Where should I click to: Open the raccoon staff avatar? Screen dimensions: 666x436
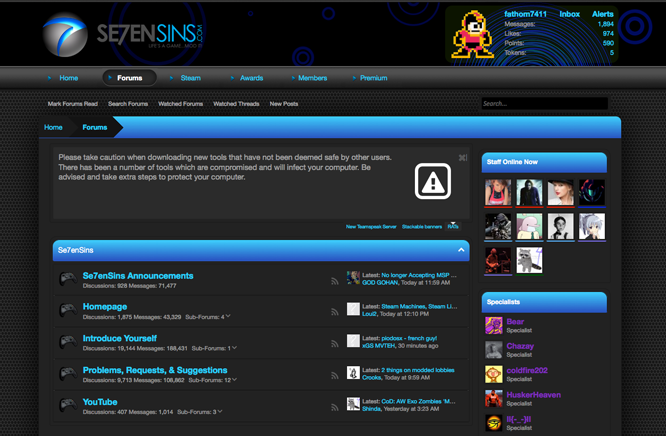point(529,260)
